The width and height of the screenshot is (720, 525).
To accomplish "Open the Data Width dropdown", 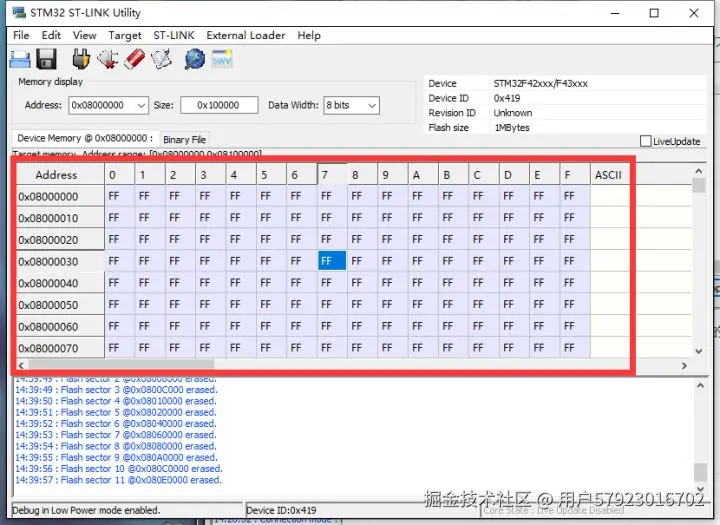I will [372, 105].
